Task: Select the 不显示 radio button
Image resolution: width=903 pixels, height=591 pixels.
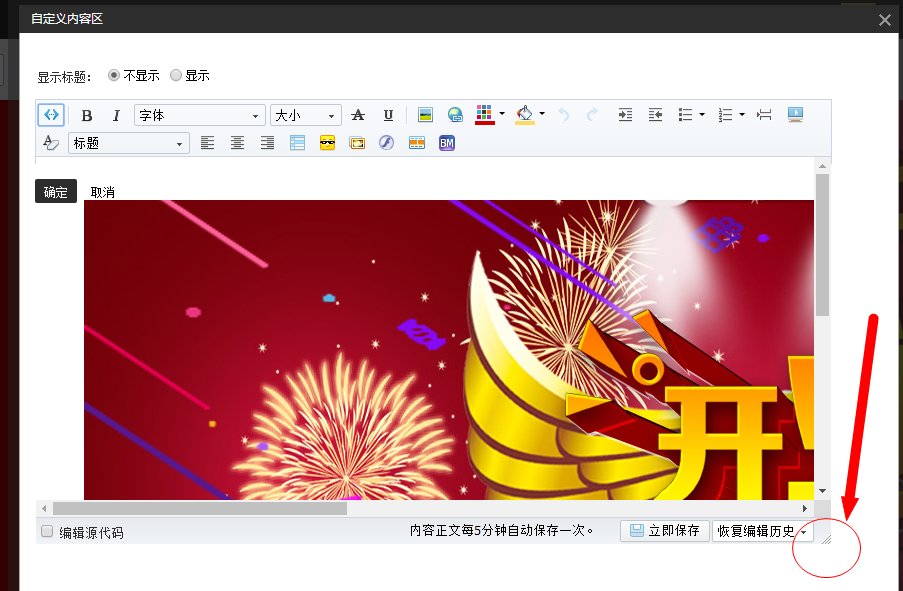Action: click(114, 75)
